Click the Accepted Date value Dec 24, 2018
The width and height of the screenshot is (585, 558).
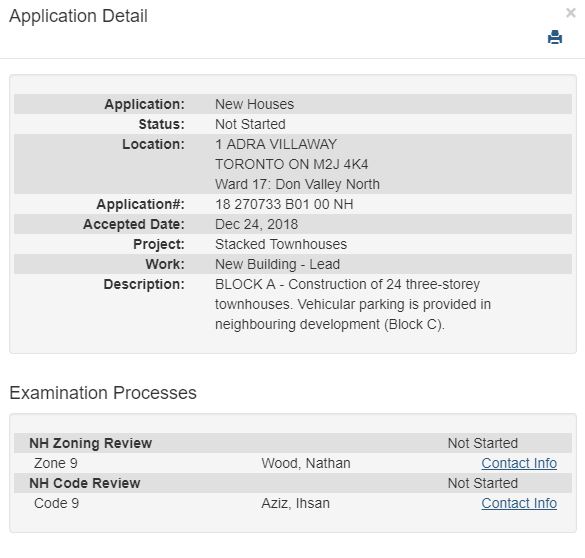257,224
